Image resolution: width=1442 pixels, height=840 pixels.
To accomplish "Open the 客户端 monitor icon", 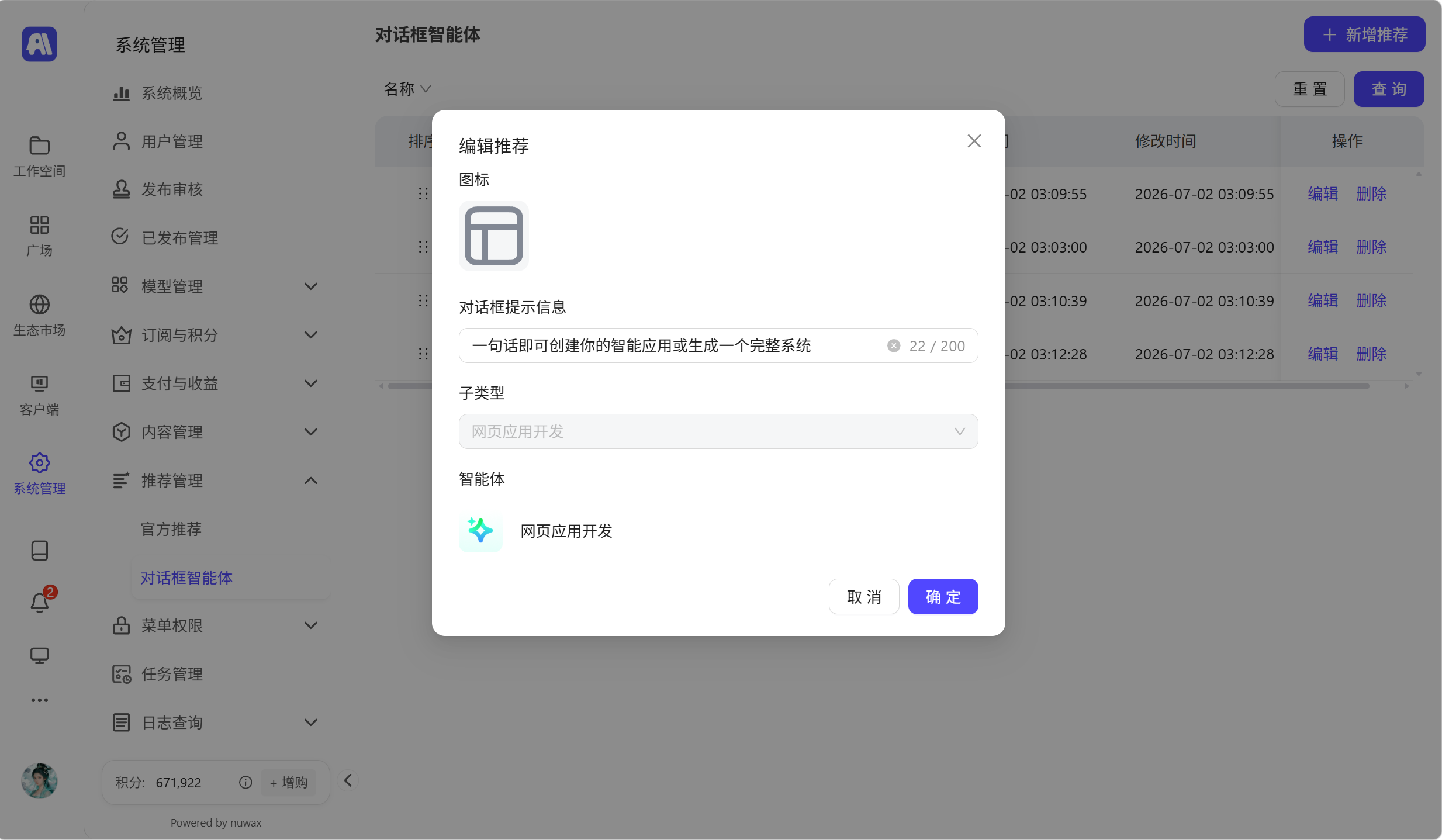I will click(x=39, y=383).
